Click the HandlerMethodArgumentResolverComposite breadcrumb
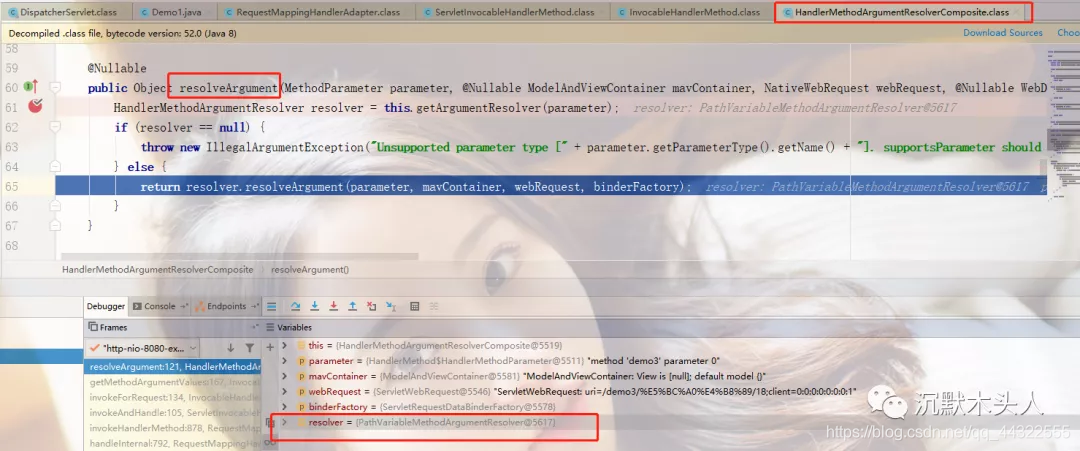1080x451 pixels. click(x=157, y=270)
